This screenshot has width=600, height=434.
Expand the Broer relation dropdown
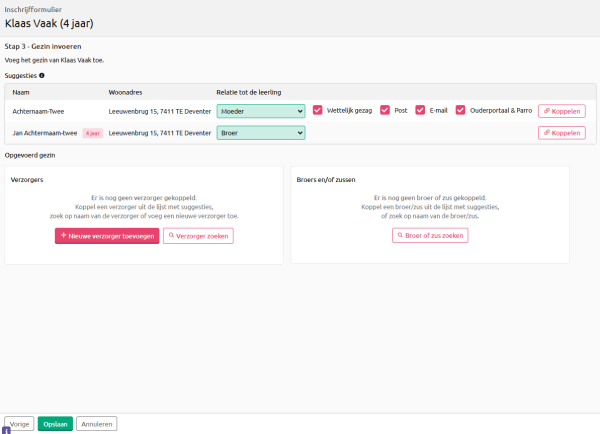coord(260,132)
